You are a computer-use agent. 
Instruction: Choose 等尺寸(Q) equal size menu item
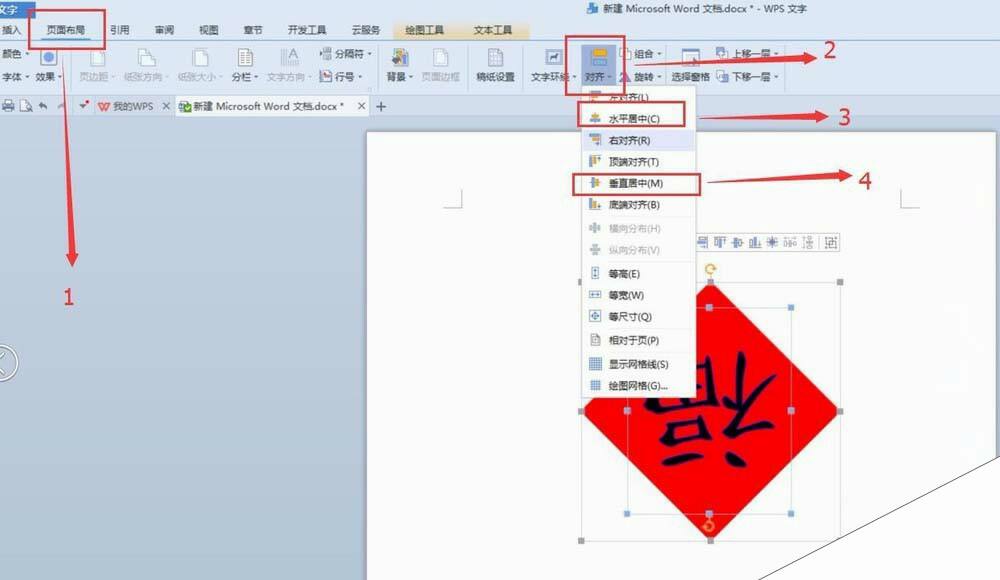pos(638,316)
